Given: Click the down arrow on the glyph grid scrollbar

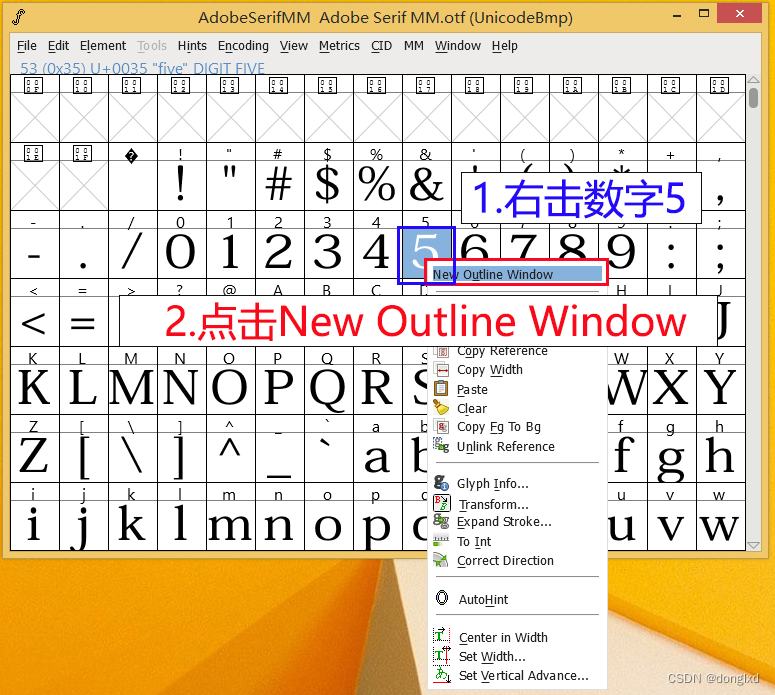Looking at the screenshot, I should (753, 545).
